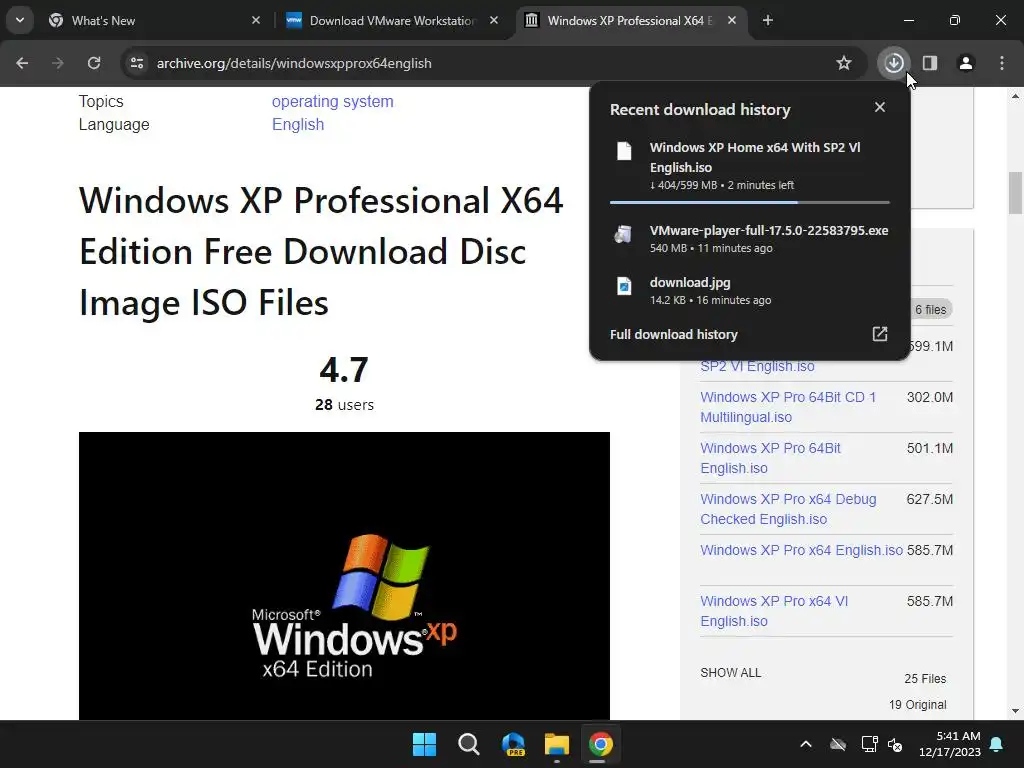Close the Windows XP Professional X64 tab
The image size is (1024, 768).
[x=732, y=20]
